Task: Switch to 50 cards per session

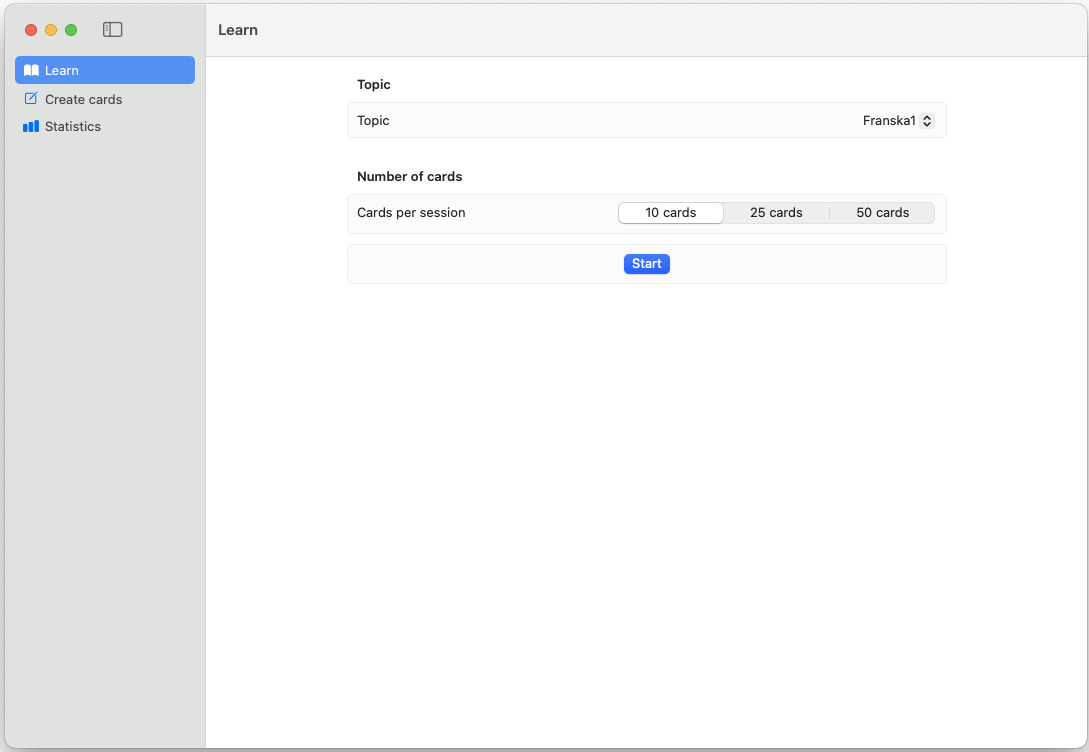Action: [x=882, y=213]
